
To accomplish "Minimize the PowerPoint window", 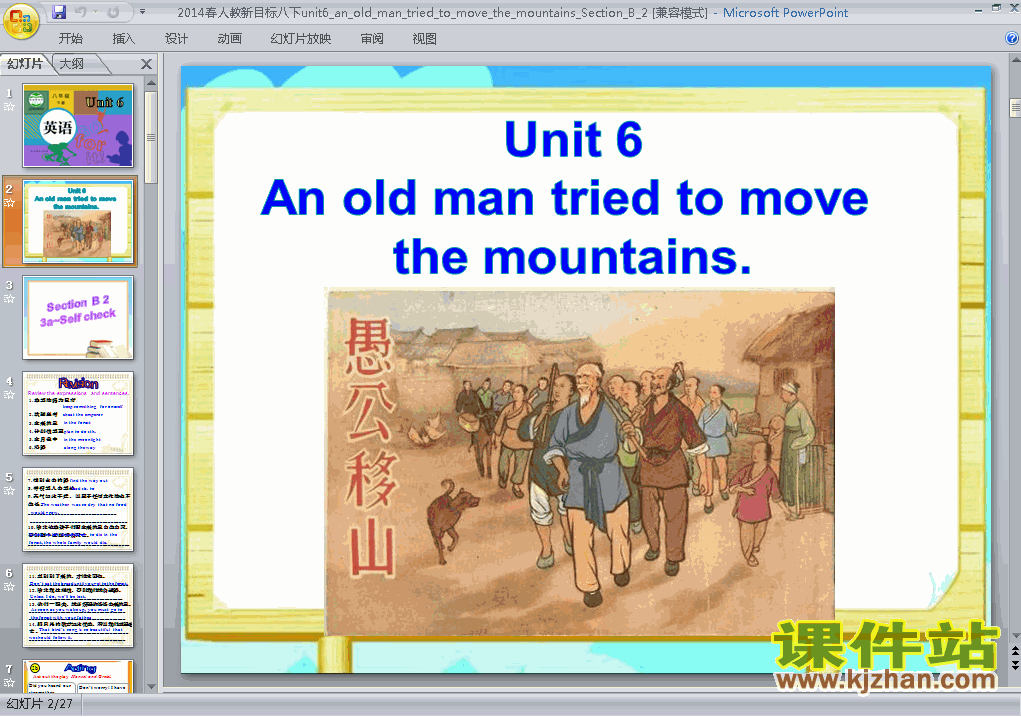I will 978,10.
